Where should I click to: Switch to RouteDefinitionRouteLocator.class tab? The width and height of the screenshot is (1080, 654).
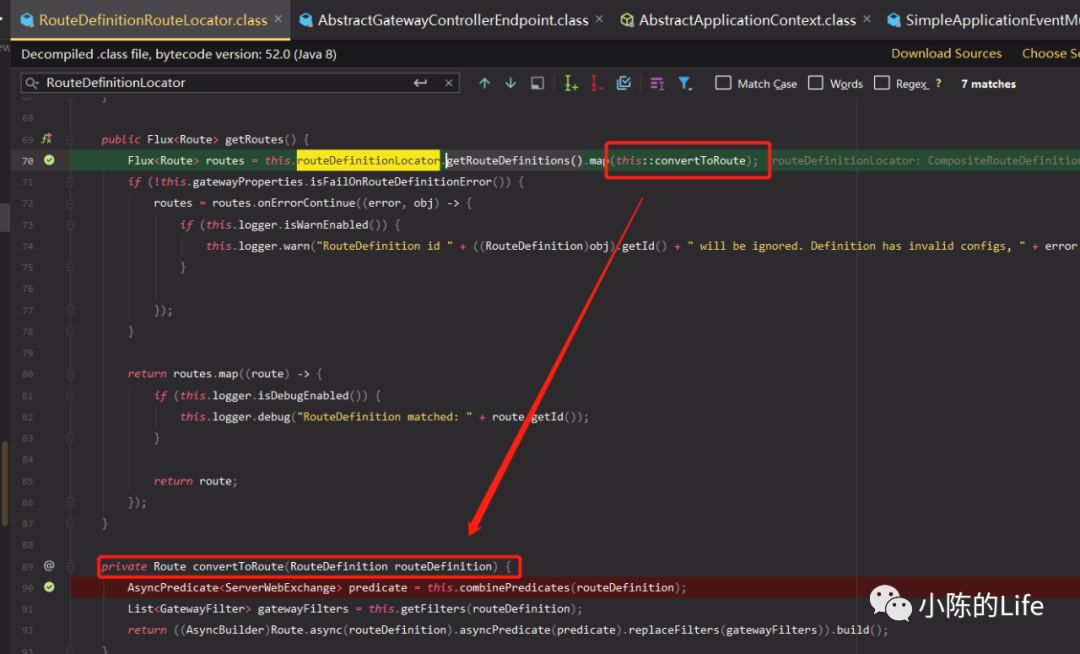[x=152, y=20]
